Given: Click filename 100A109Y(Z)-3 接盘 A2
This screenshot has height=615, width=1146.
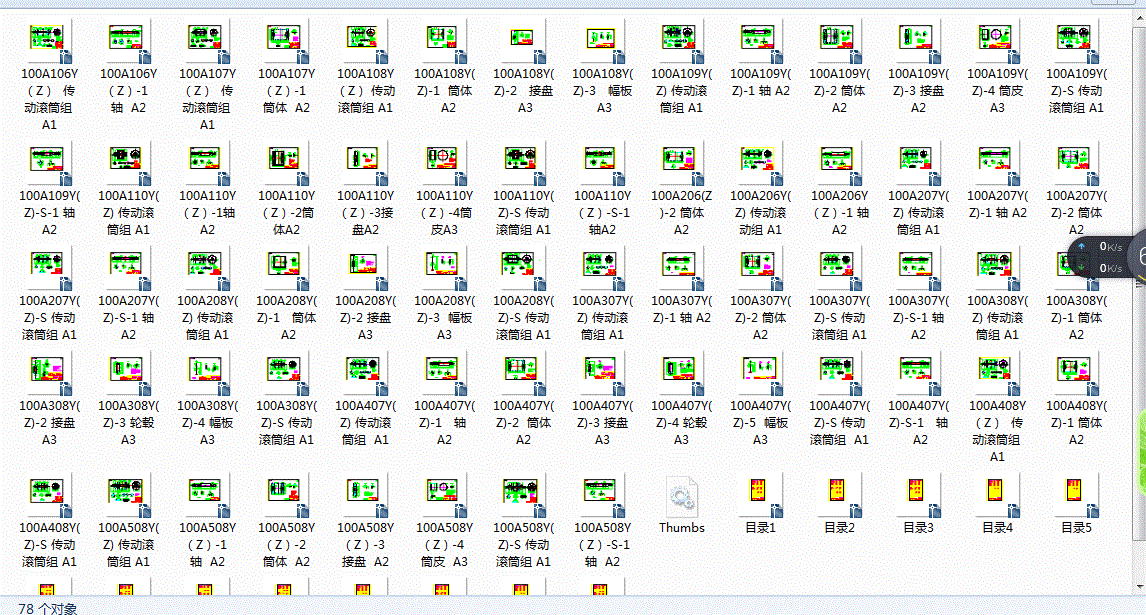Looking at the screenshot, I should [918, 91].
